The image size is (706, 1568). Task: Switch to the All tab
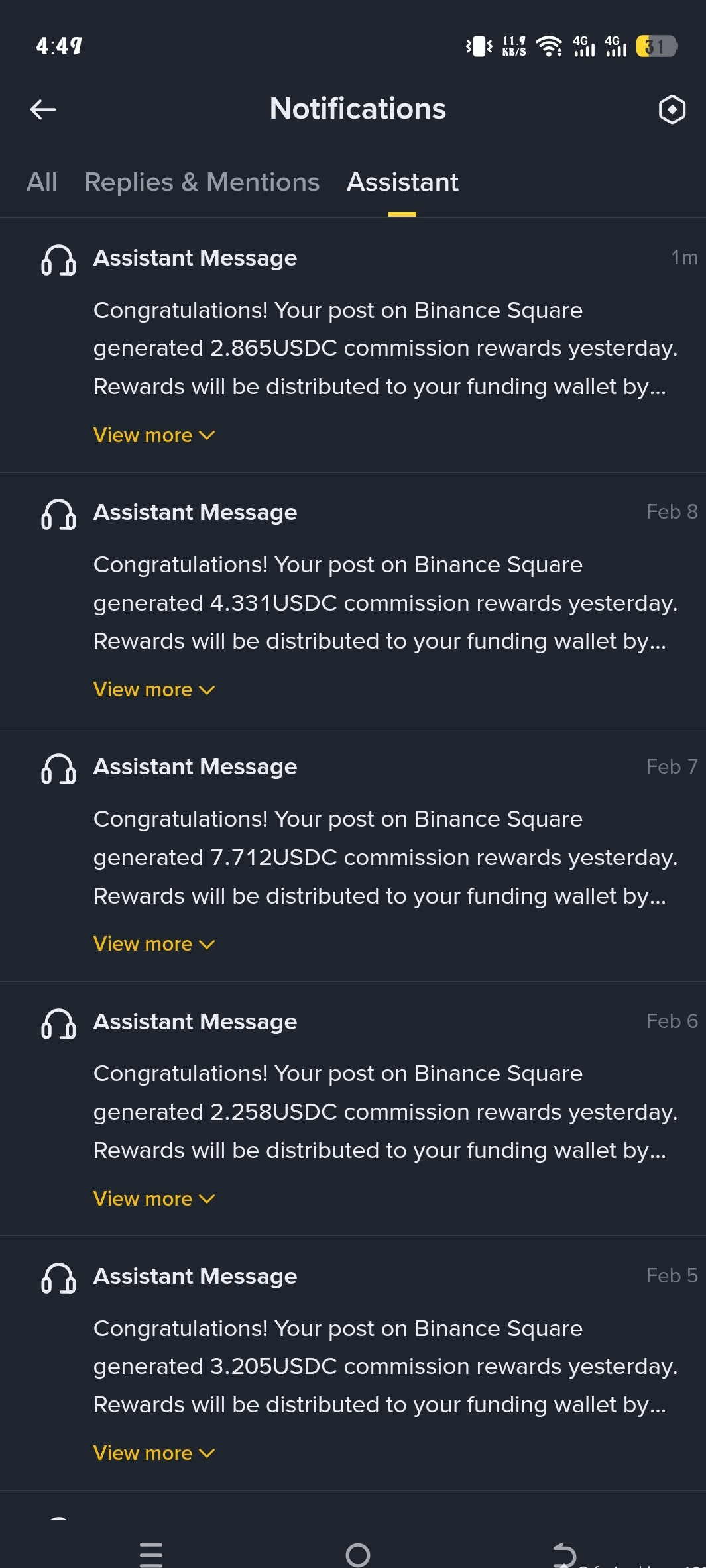pos(42,182)
